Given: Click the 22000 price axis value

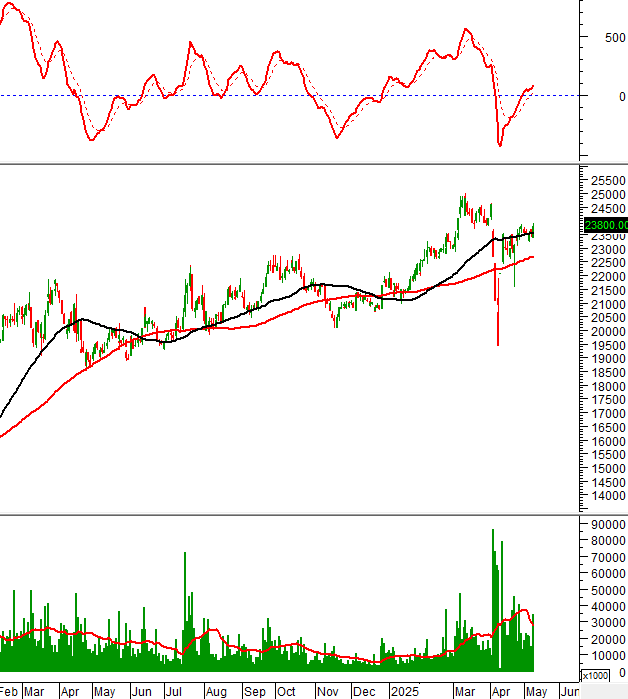Looking at the screenshot, I should [x=608, y=277].
